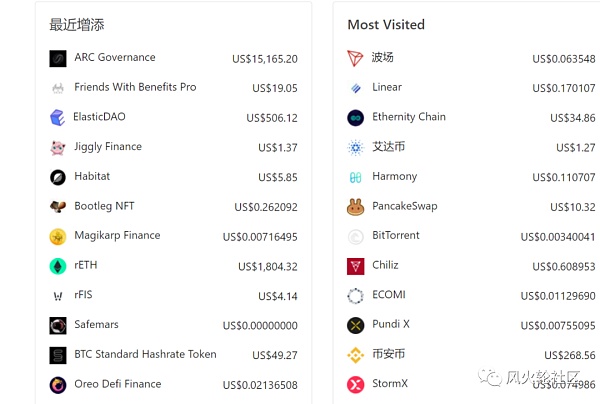Screen dimensions: 600x404
Task: Click the Bootleg NFT icon
Action: [57, 207]
